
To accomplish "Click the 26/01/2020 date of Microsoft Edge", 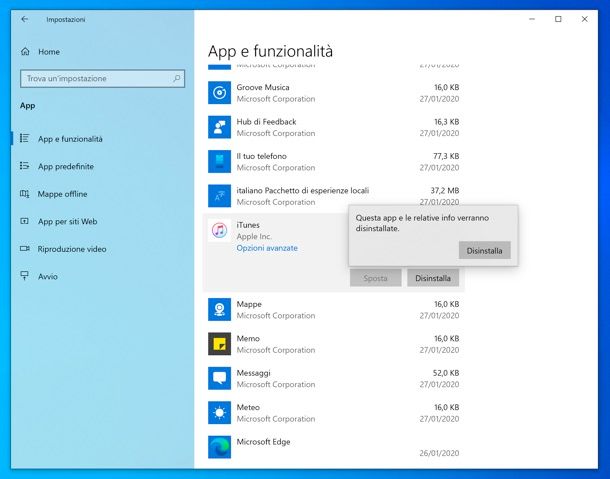I will click(439, 453).
